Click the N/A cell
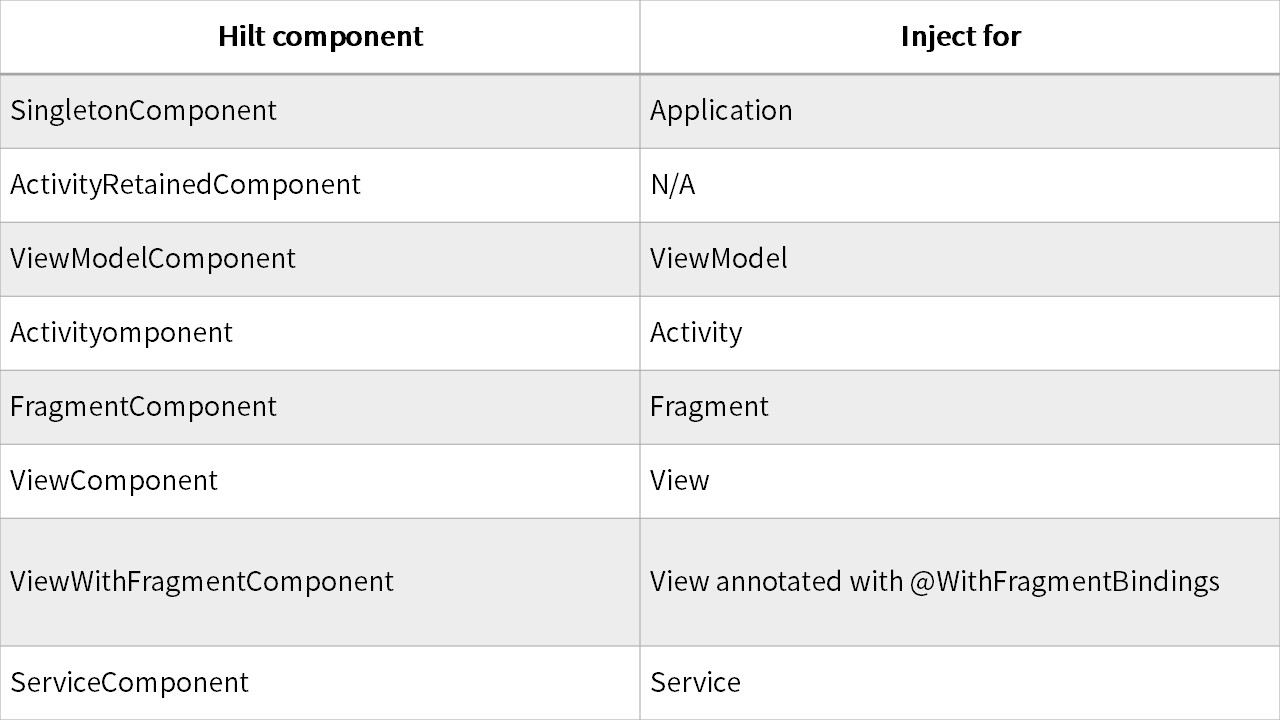This screenshot has height=720, width=1280. (672, 185)
